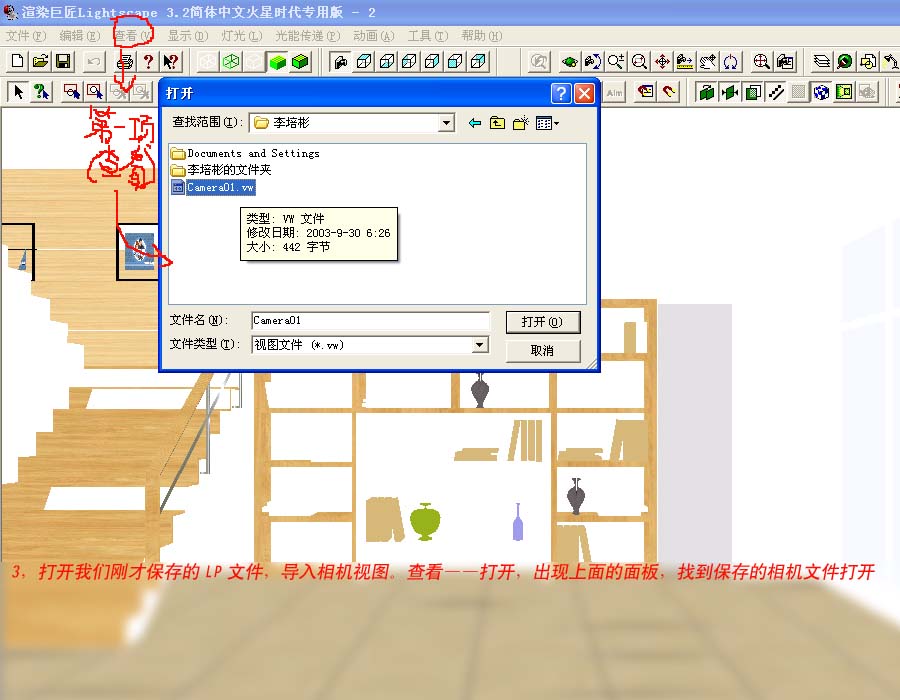Screen dimensions: 900x700
Task: Toggle the blending overlapped squares button
Action: [752, 92]
